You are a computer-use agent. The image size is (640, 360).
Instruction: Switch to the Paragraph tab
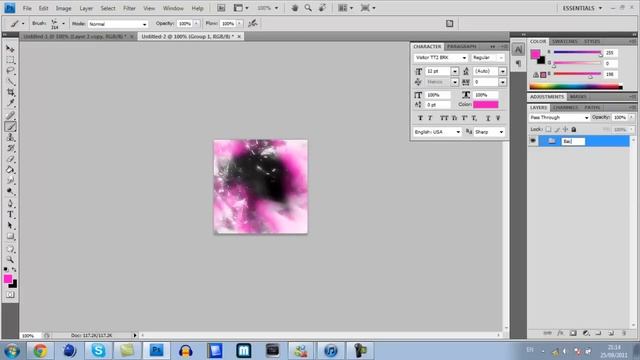click(x=462, y=47)
